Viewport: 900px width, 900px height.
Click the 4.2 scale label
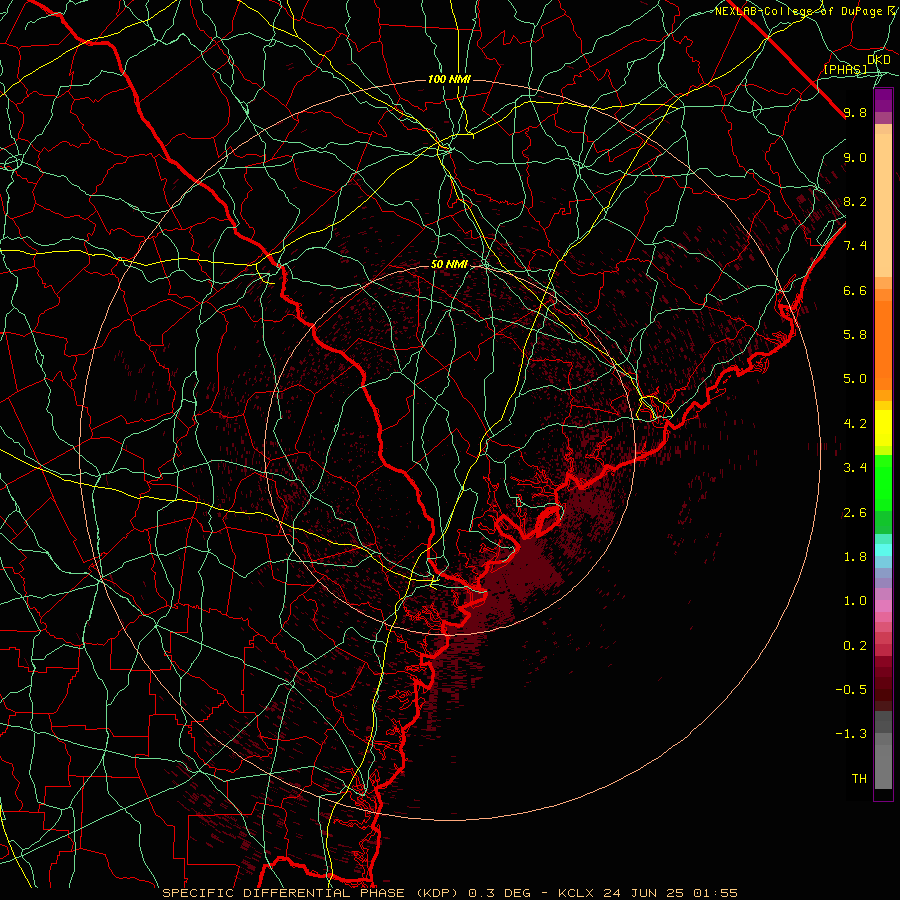(855, 424)
